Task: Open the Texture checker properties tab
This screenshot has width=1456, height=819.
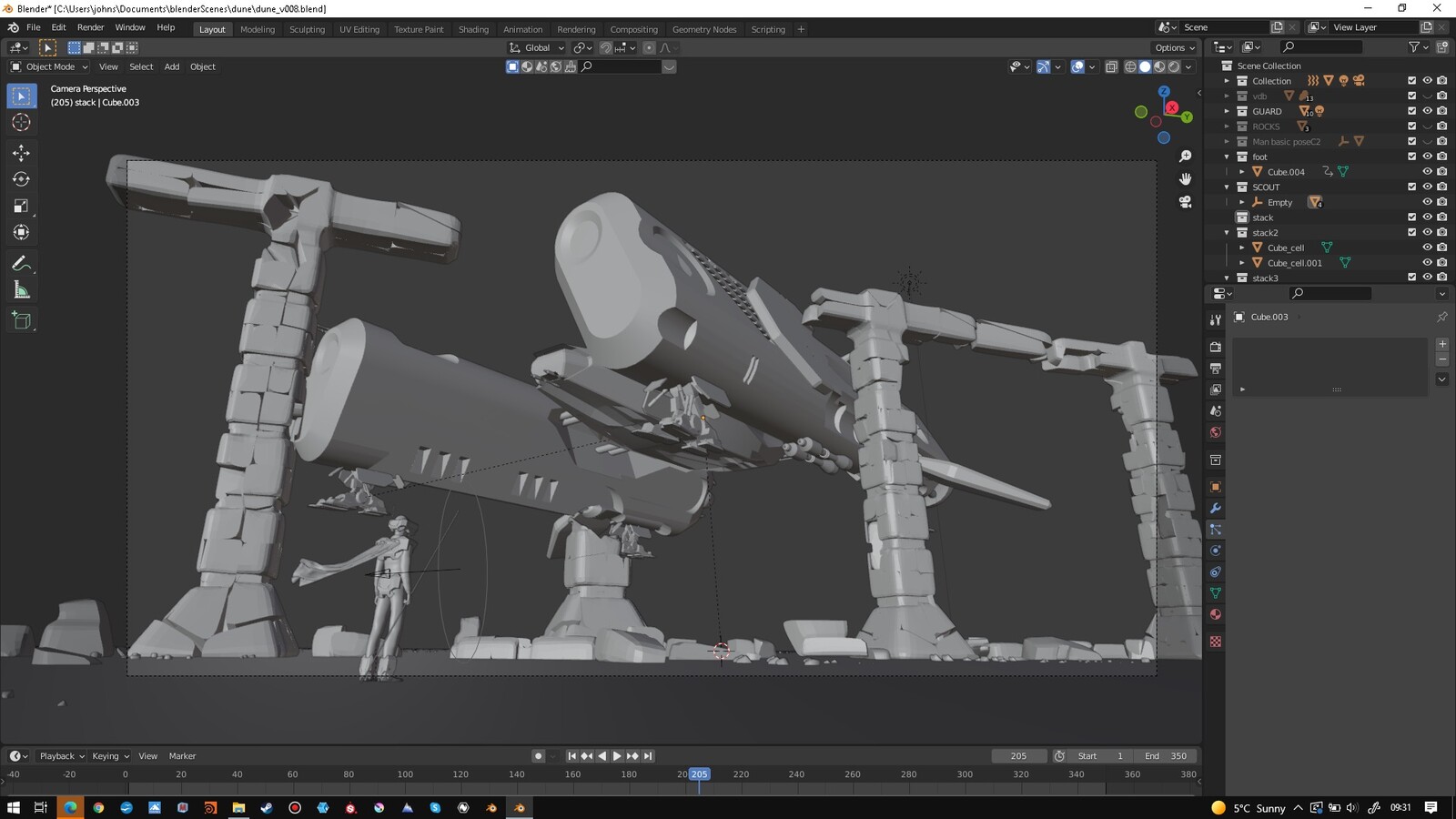Action: point(1215,642)
